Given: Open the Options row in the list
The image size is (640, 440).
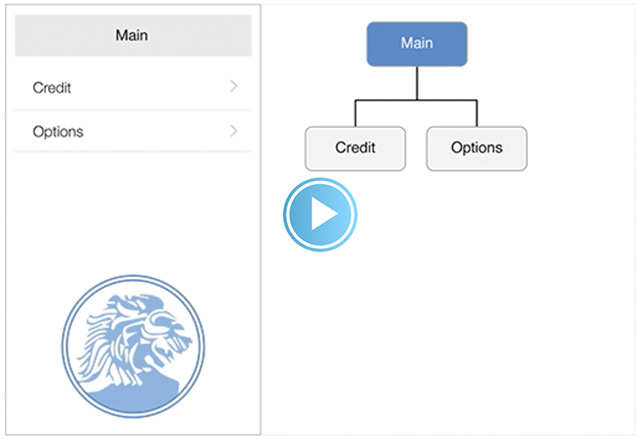Looking at the screenshot, I should click(133, 131).
